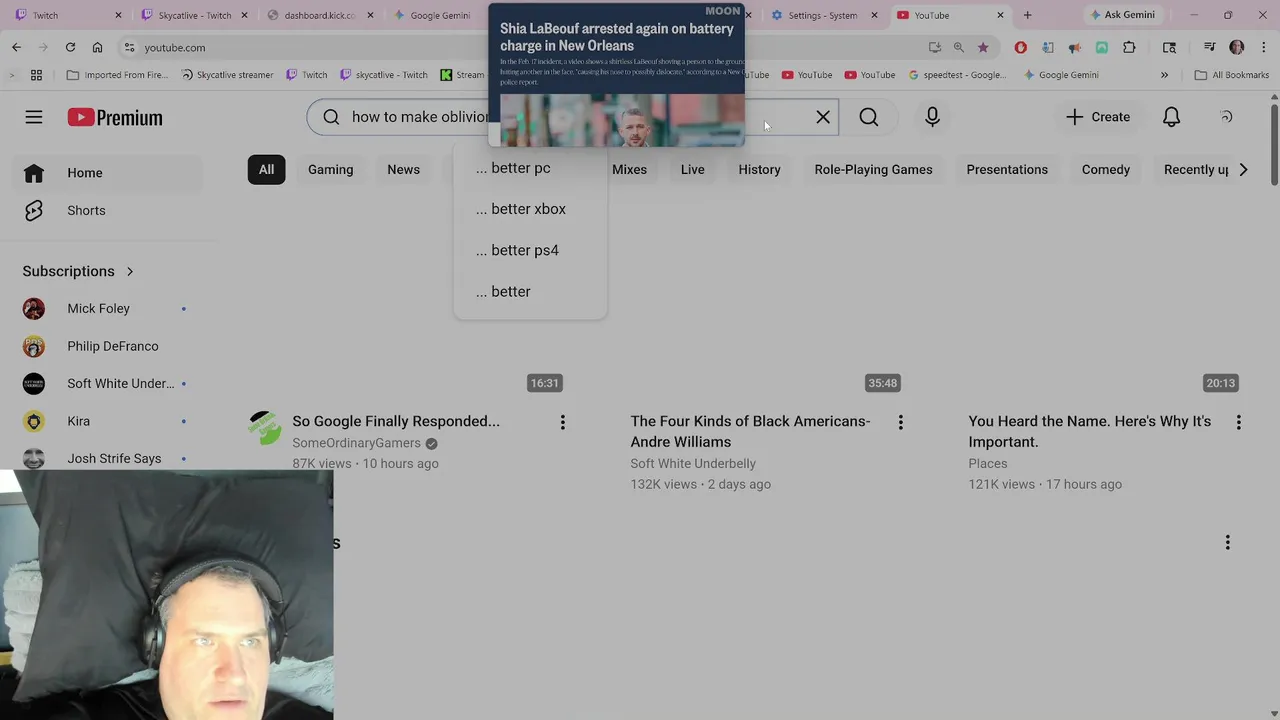Open the media controls music icon

point(1209,47)
